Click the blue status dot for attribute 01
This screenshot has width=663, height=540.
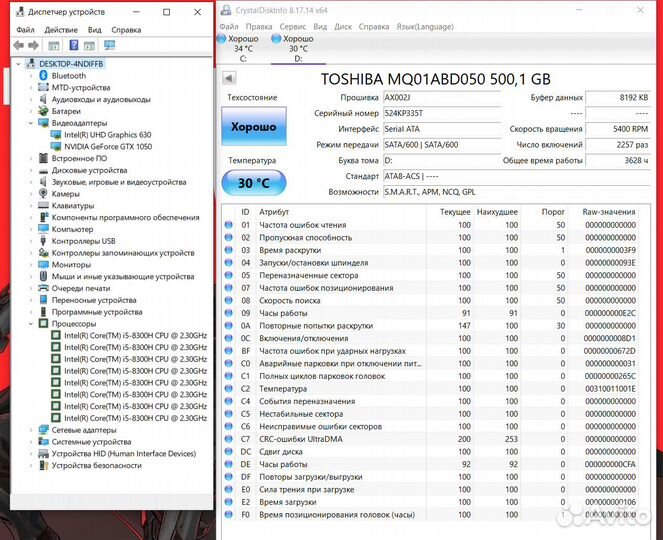[x=229, y=225]
